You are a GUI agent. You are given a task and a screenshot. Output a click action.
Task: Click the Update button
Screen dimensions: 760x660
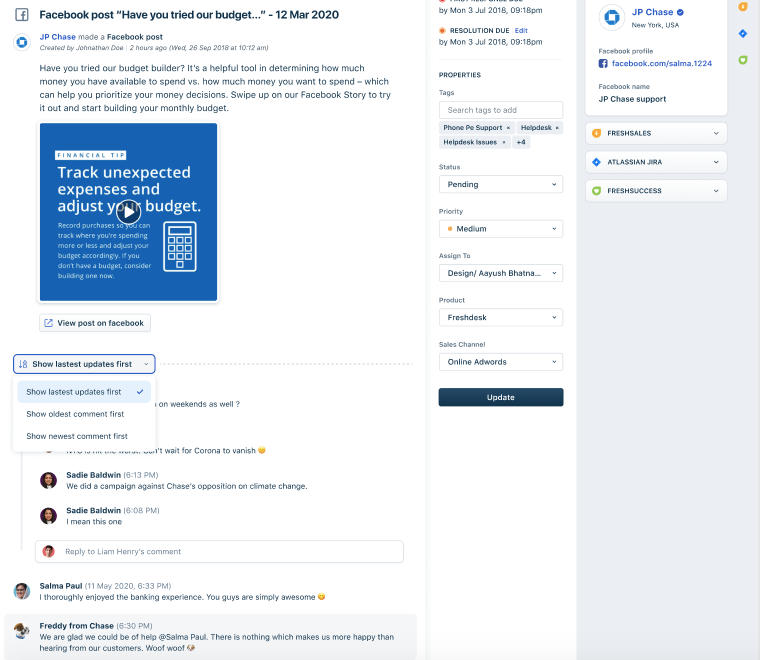[501, 397]
